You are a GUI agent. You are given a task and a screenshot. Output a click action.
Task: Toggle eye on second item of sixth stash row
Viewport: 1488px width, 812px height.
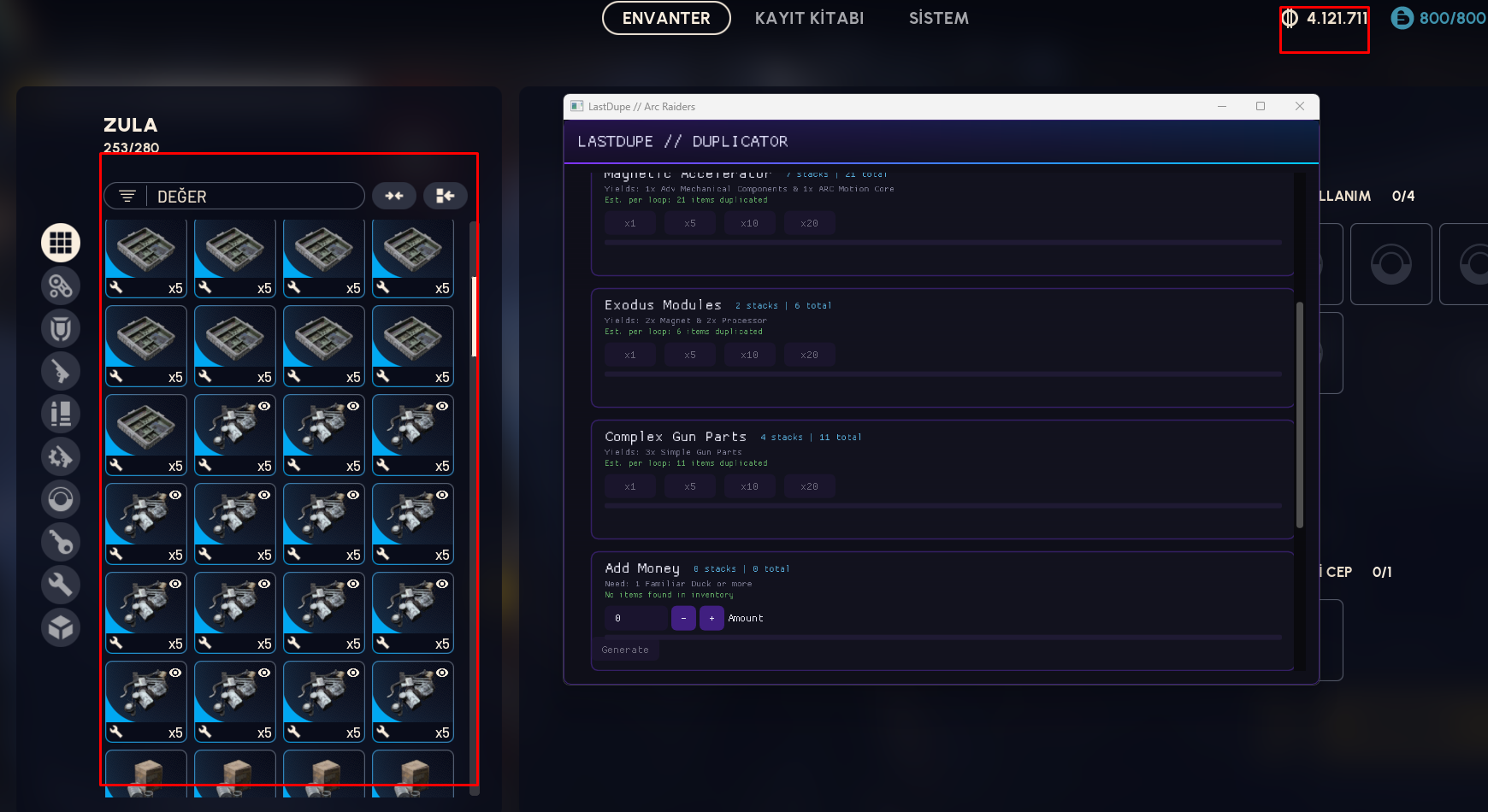tap(264, 673)
